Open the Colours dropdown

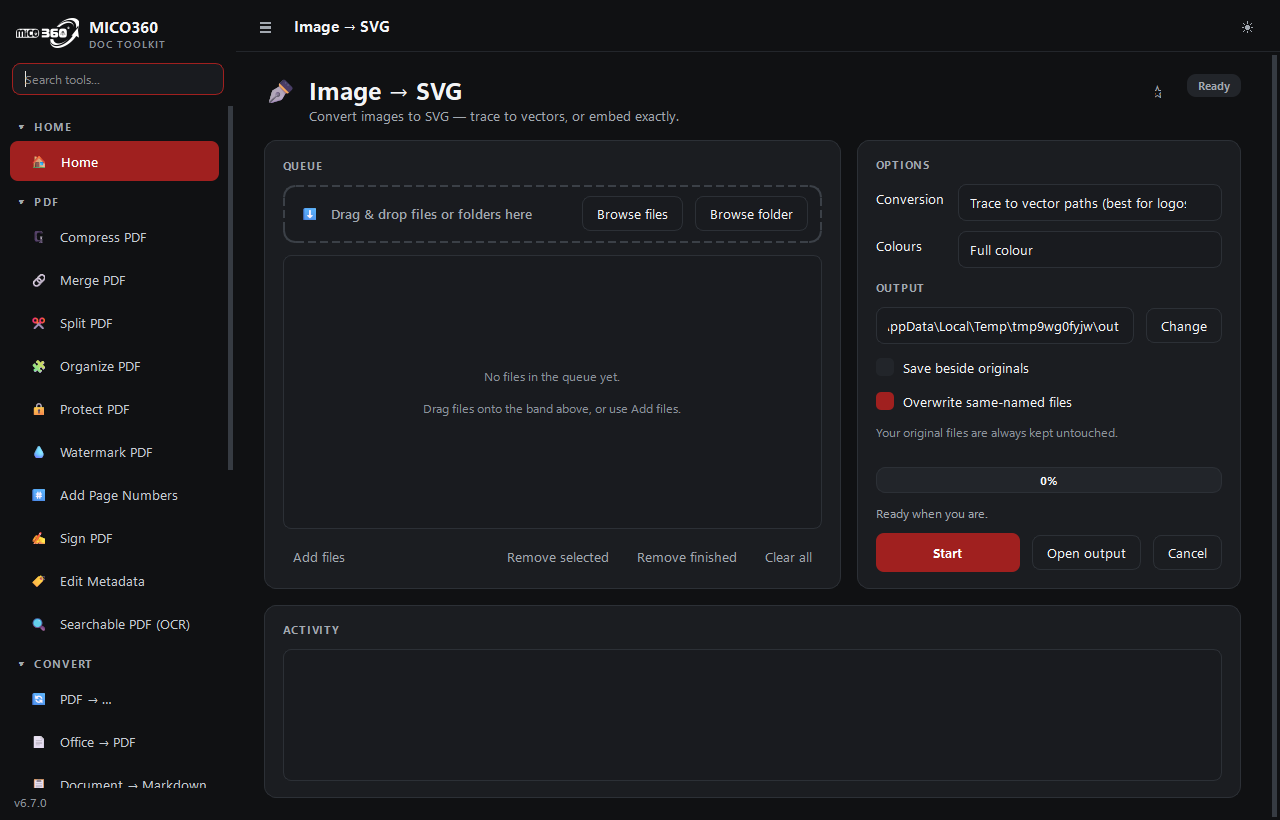pos(1089,250)
